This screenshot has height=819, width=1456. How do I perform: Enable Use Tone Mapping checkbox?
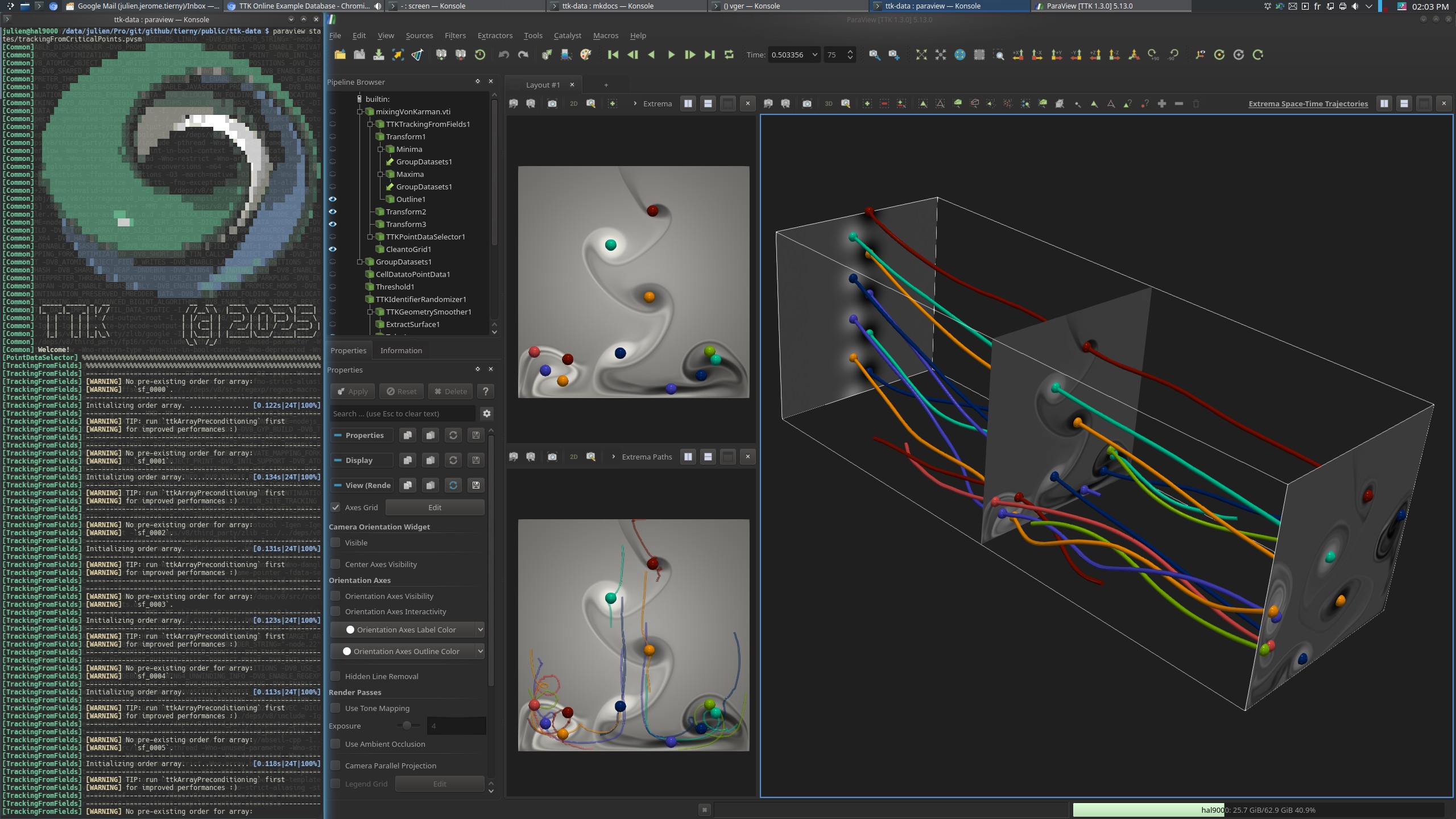click(x=336, y=708)
